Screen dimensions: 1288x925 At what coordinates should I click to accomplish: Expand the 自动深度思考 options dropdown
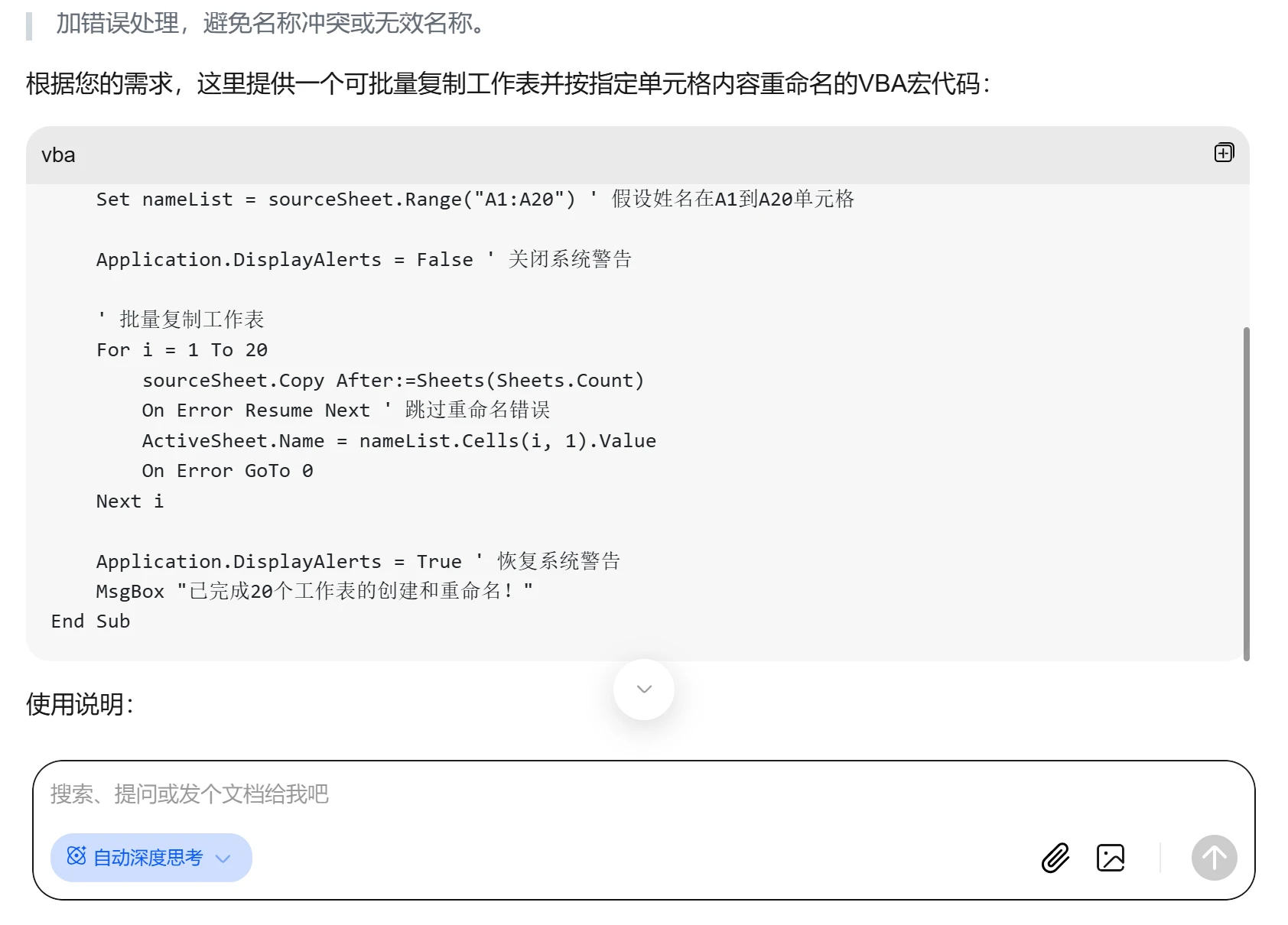click(x=223, y=858)
